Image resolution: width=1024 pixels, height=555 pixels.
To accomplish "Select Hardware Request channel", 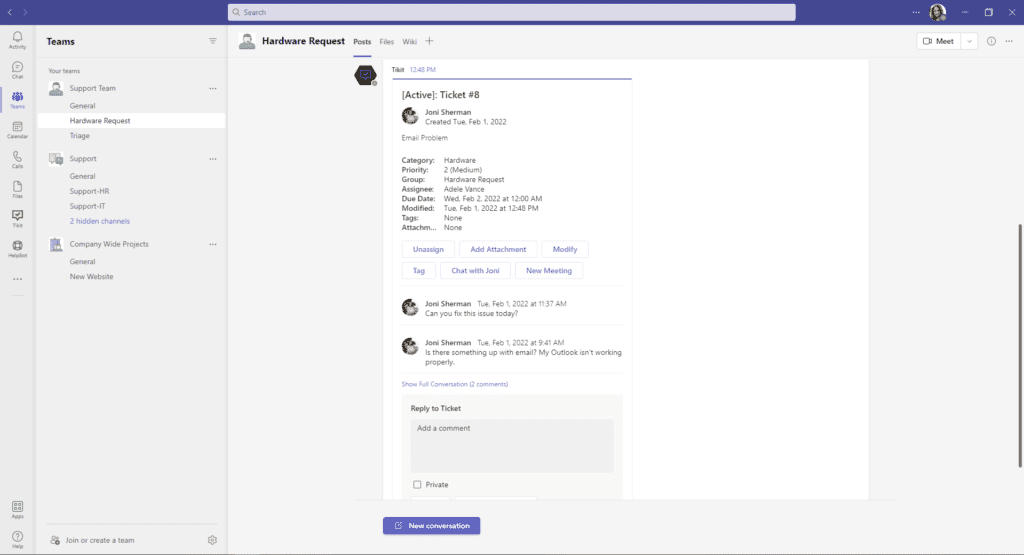I will coord(131,121).
